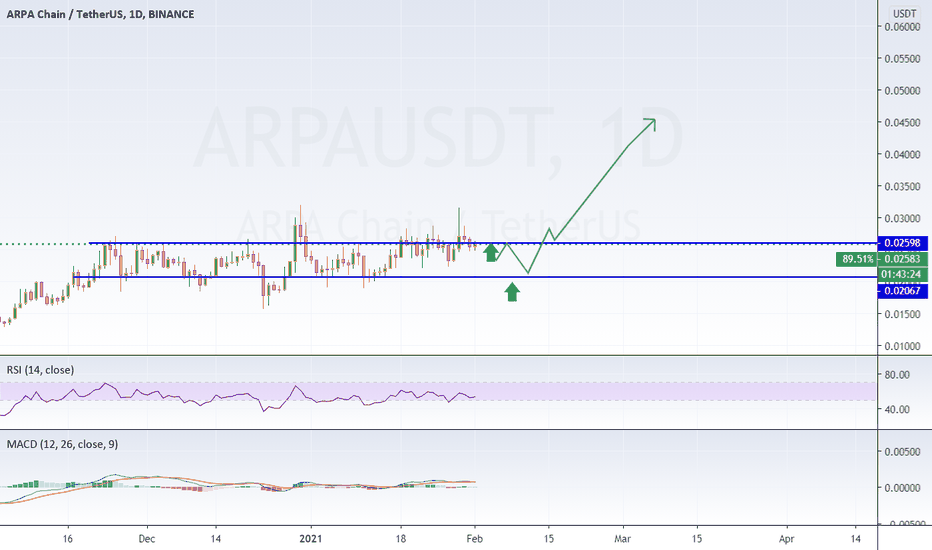Click the 0.03000 price axis label
The image size is (932, 550).
(x=902, y=219)
